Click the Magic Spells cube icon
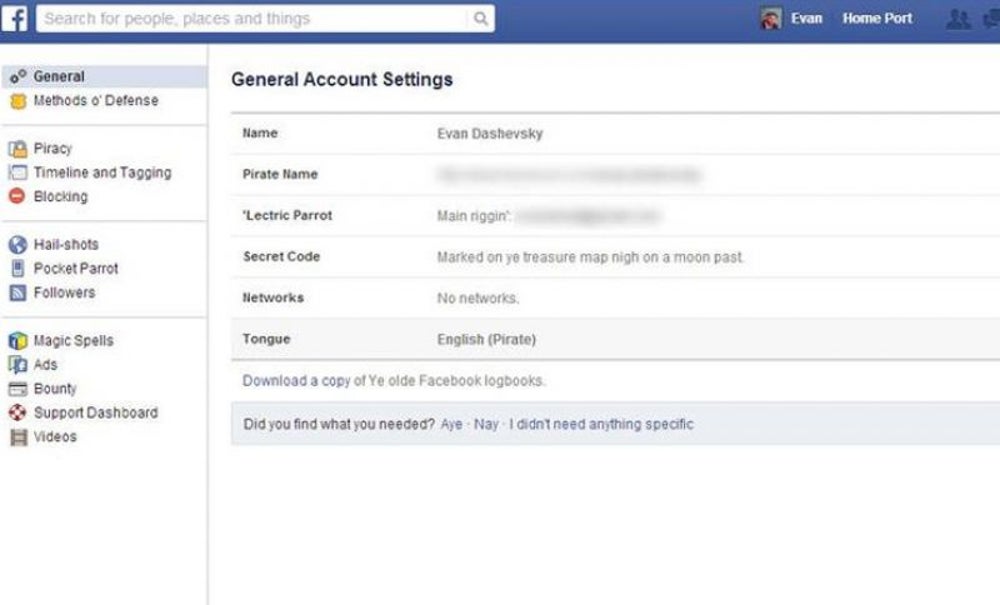The width and height of the screenshot is (1000, 605). pyautogui.click(x=18, y=340)
